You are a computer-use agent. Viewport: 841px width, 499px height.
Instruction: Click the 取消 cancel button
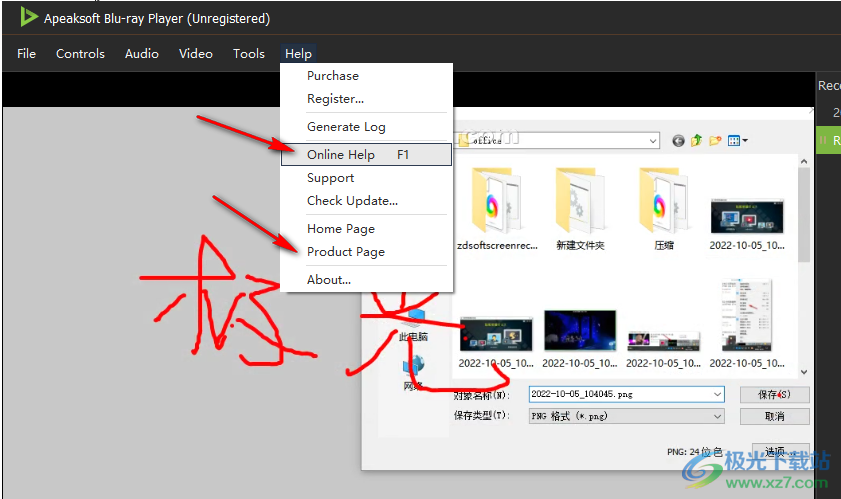point(774,416)
